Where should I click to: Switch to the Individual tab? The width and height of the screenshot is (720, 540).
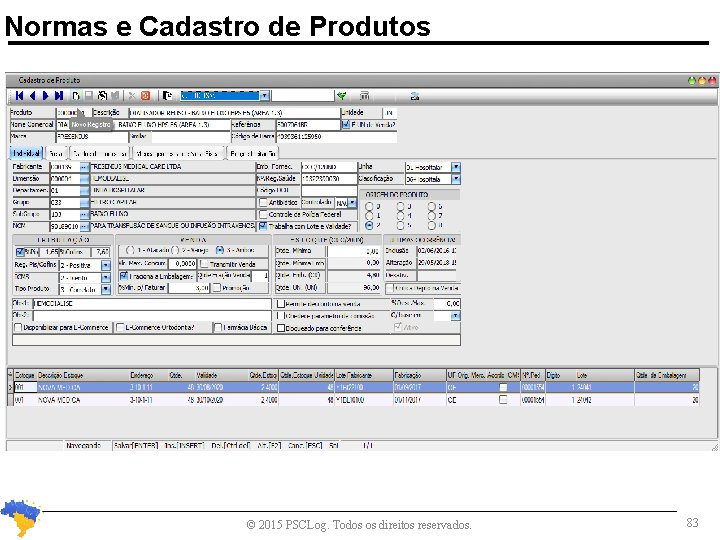coord(26,153)
